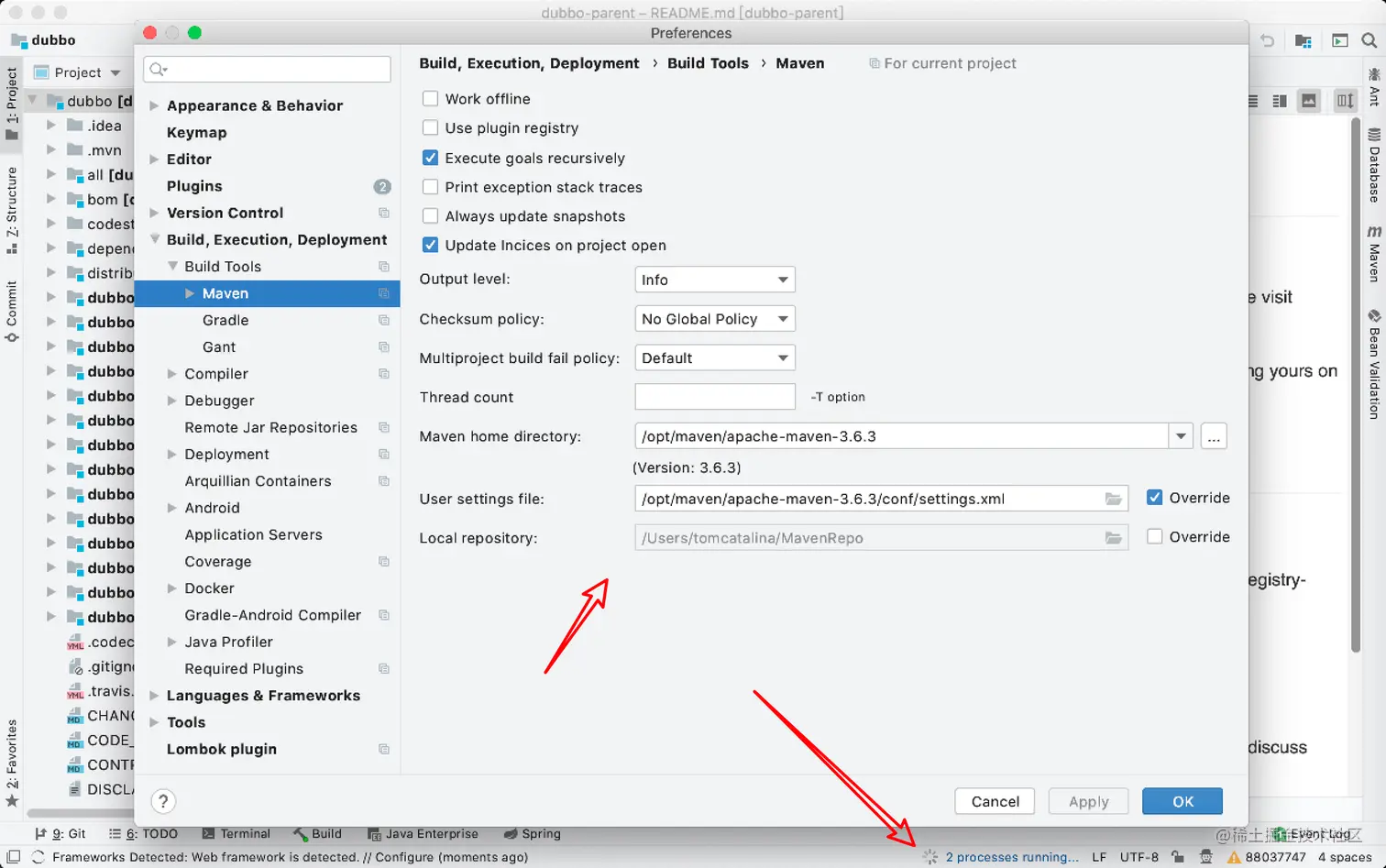
Task: Open the Spring tool window tab
Action: 533,833
